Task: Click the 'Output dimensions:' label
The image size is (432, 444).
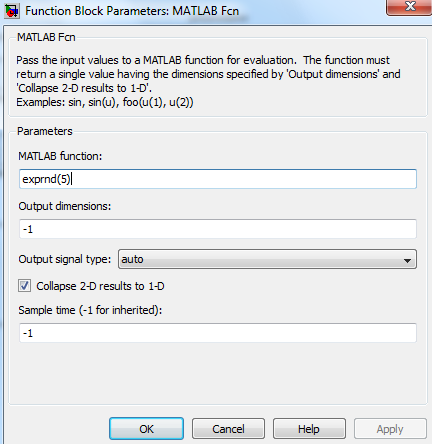Action: [65, 206]
